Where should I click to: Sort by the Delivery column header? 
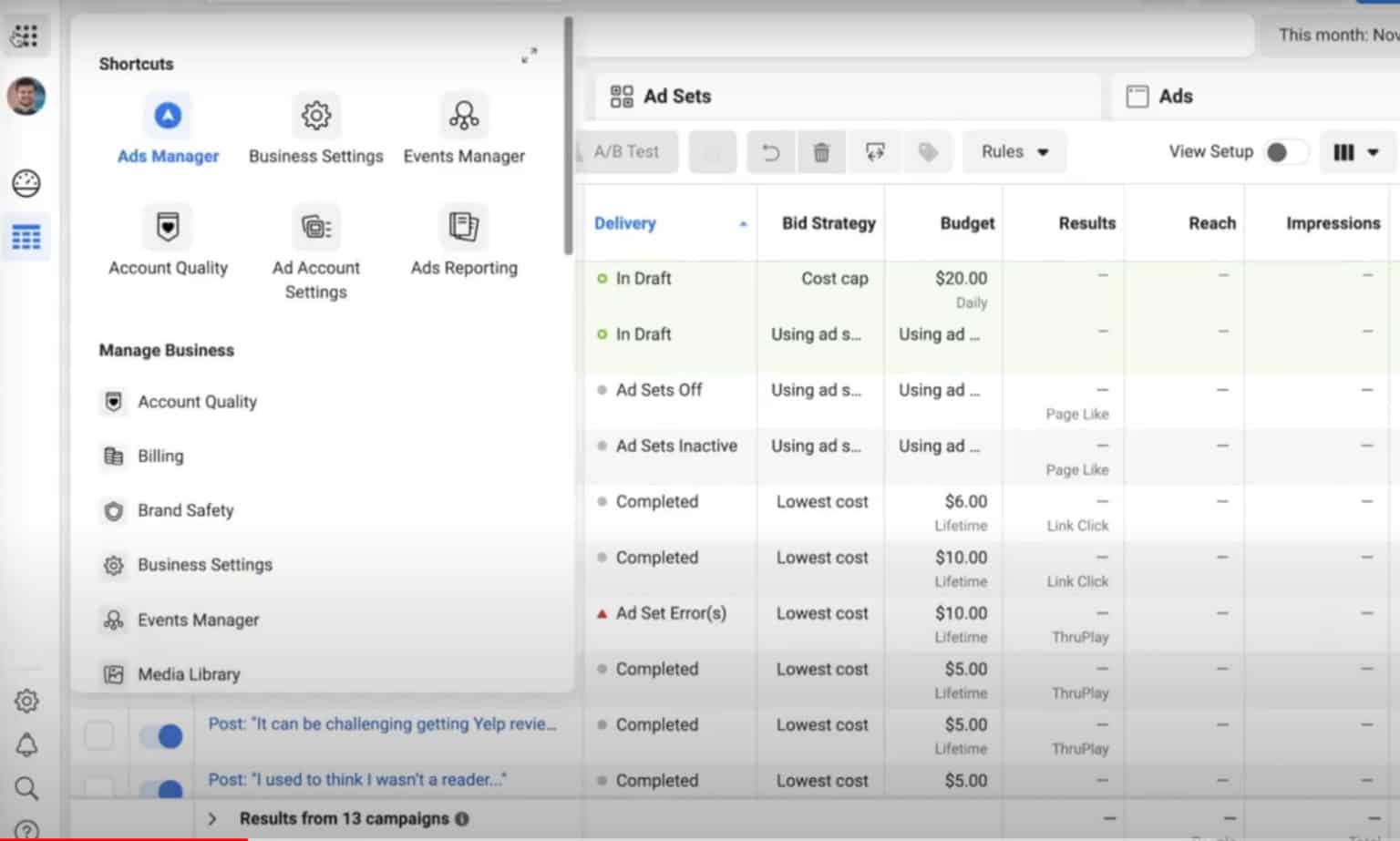coord(625,223)
